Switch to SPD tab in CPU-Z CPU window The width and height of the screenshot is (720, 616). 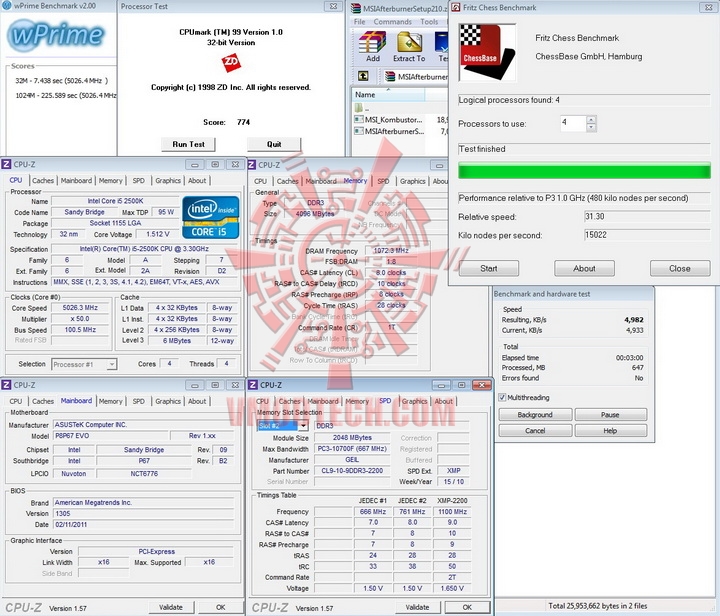coord(138,180)
